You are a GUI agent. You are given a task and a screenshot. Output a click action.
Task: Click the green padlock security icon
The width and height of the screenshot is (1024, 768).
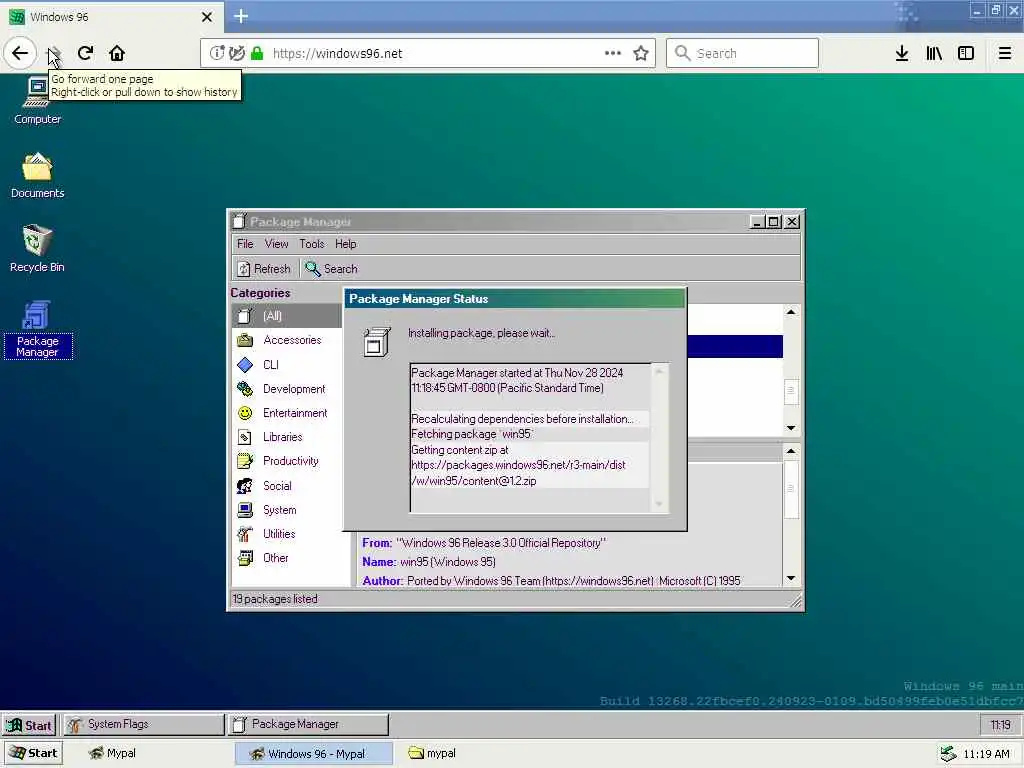(257, 53)
